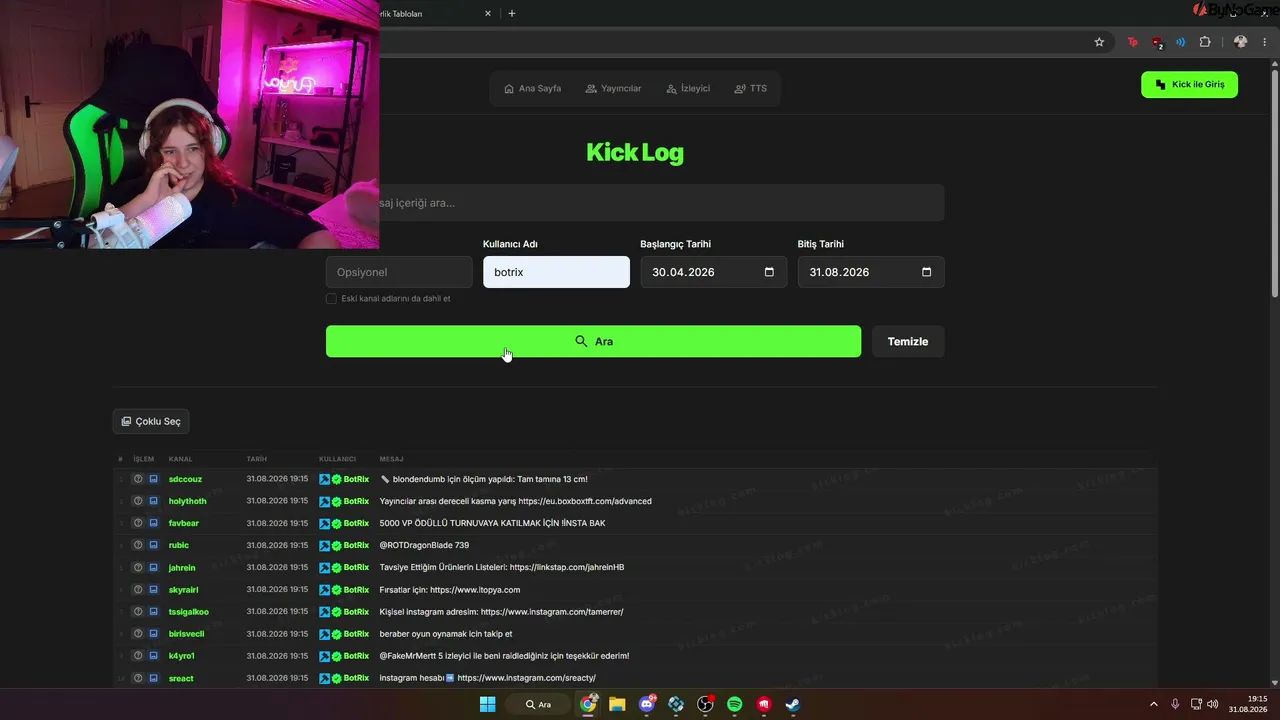The image size is (1280, 720).
Task: Focus the Kullanıcı Adı field containing botrix
Action: point(556,272)
